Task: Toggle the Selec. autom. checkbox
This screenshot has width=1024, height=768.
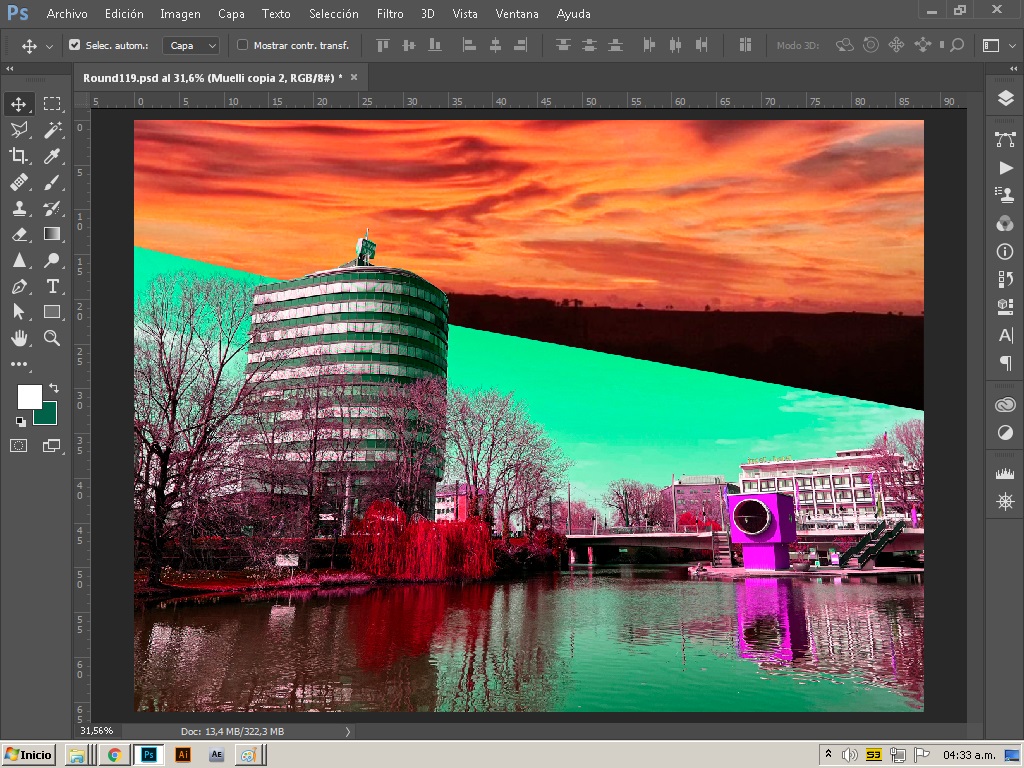Action: [x=74, y=45]
